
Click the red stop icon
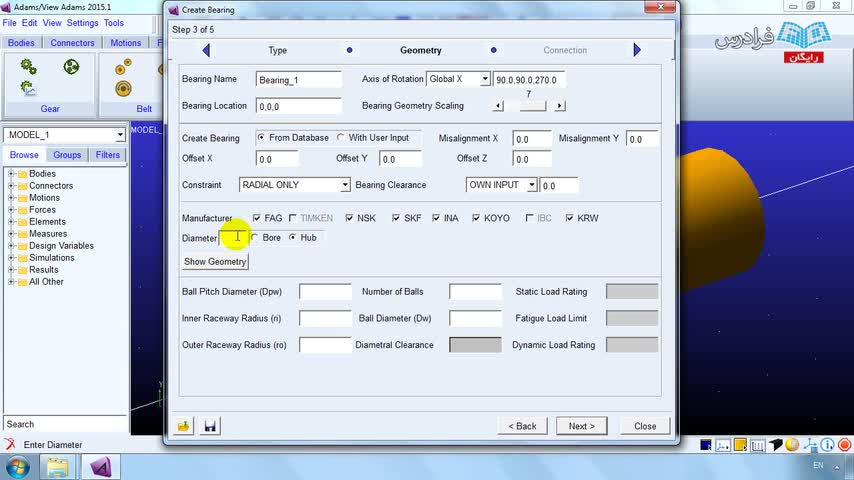point(844,445)
